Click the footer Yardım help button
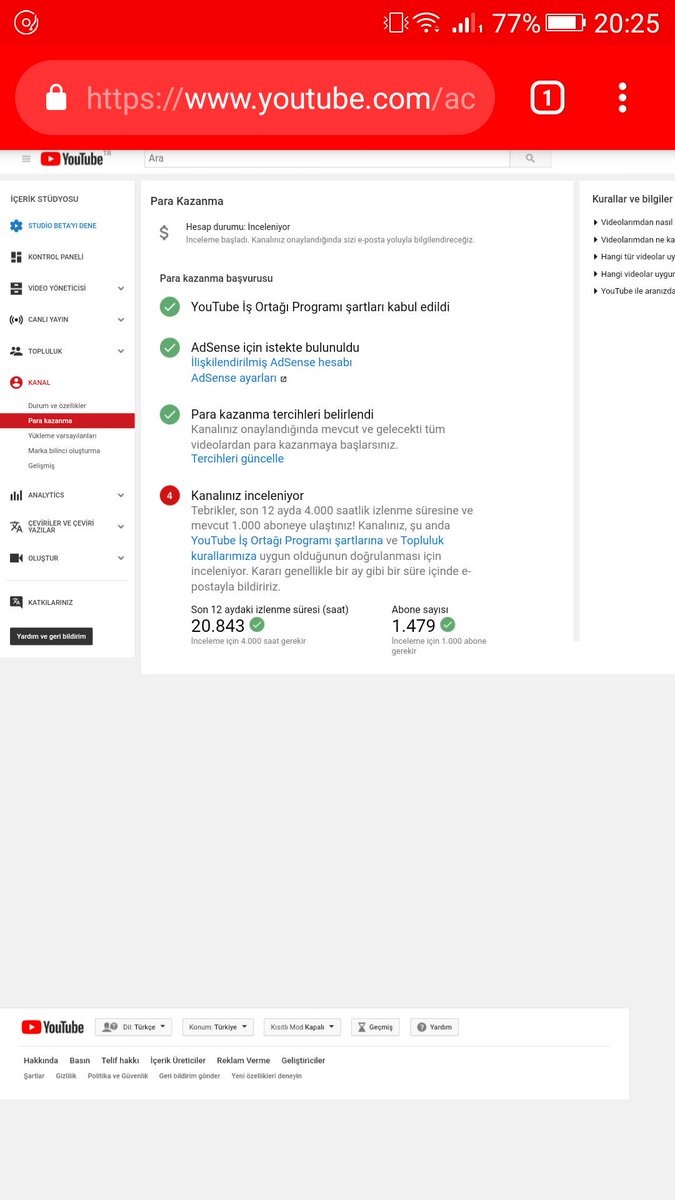 click(434, 1027)
